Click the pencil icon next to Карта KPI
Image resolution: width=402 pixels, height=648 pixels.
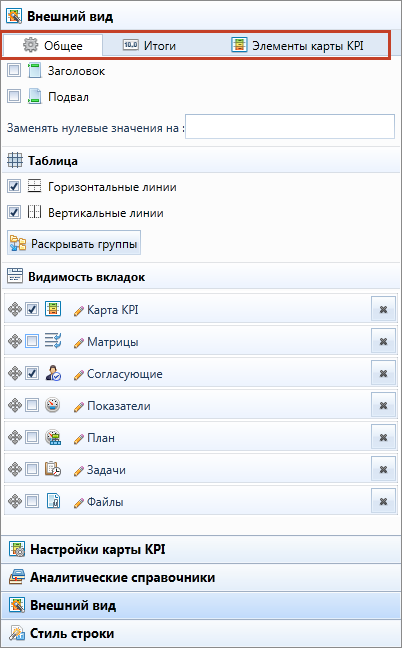(x=78, y=310)
